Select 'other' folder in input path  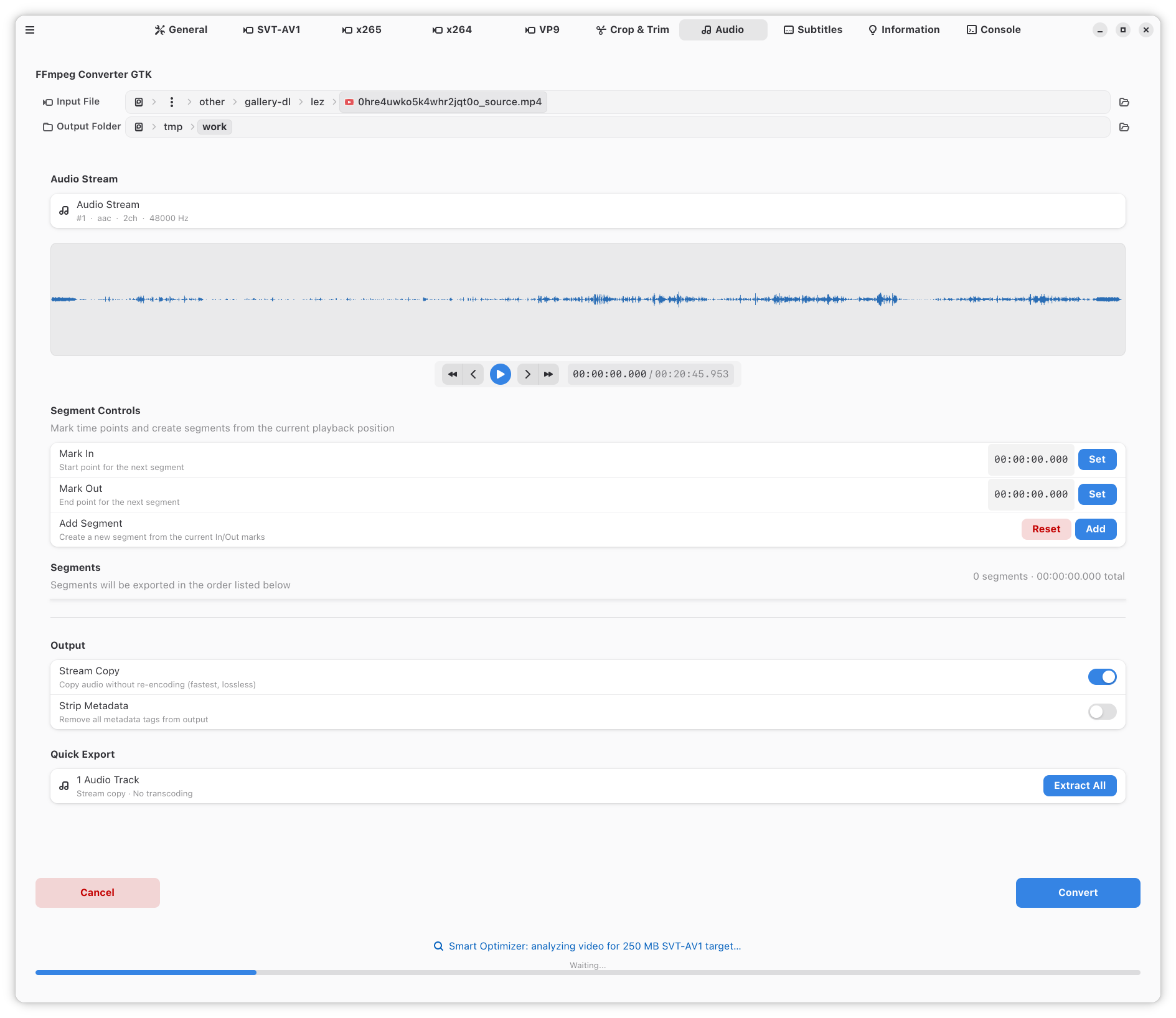(x=212, y=102)
